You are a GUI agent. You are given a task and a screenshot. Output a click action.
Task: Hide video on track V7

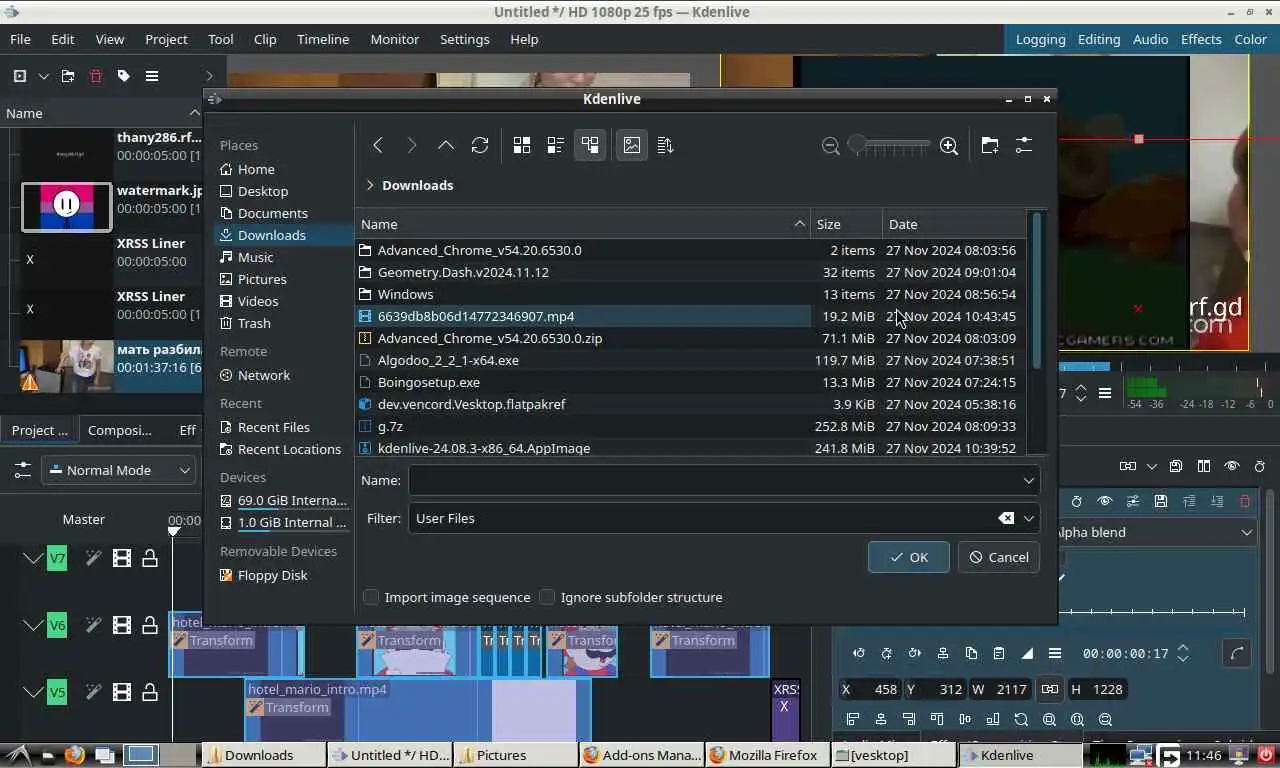(122, 558)
